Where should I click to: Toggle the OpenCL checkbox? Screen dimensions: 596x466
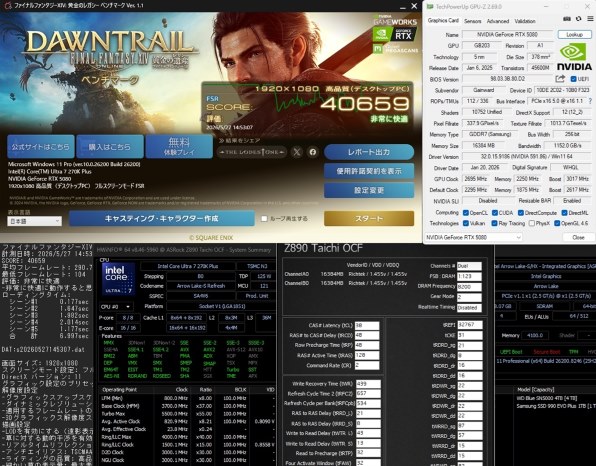466,213
